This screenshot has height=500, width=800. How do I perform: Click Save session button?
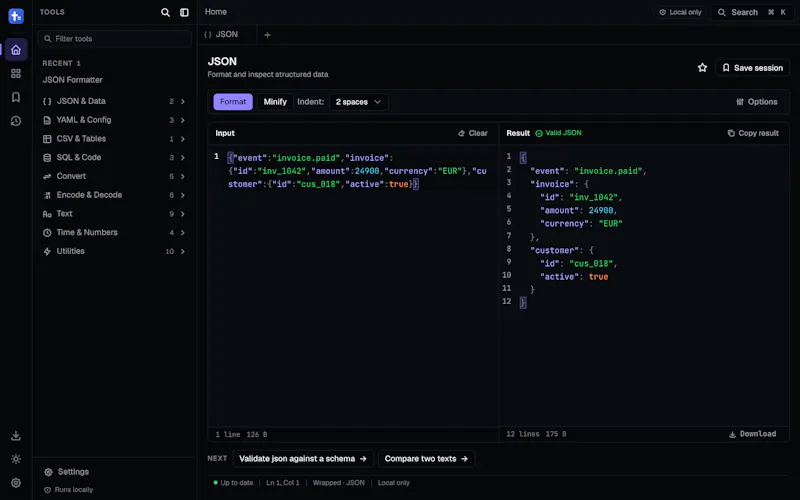point(753,68)
